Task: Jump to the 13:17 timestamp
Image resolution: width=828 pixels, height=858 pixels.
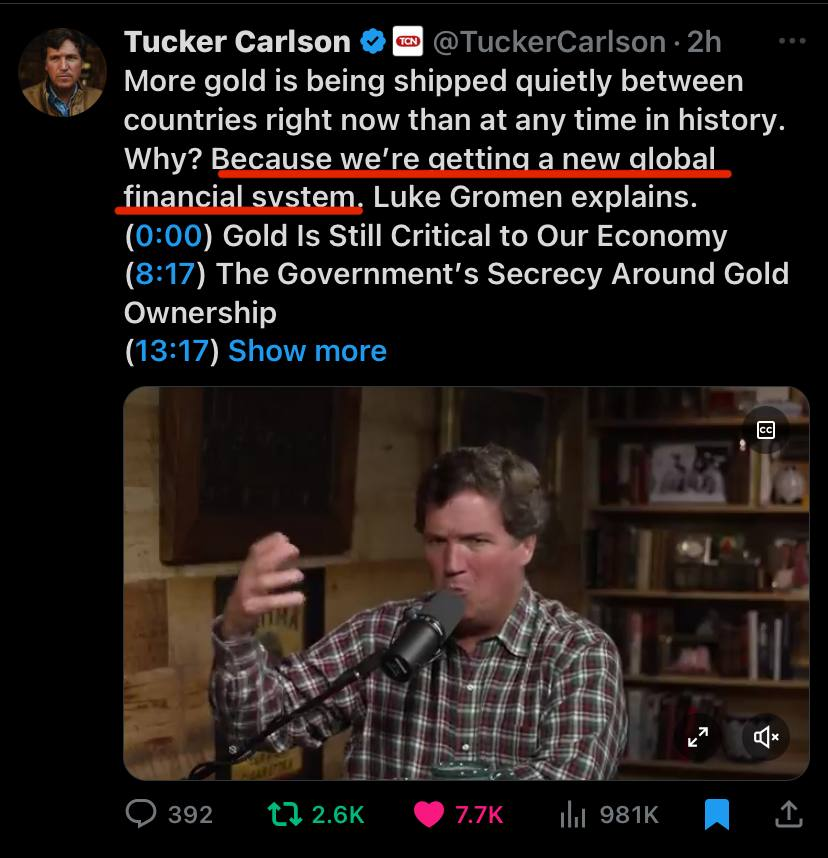Action: (x=171, y=351)
